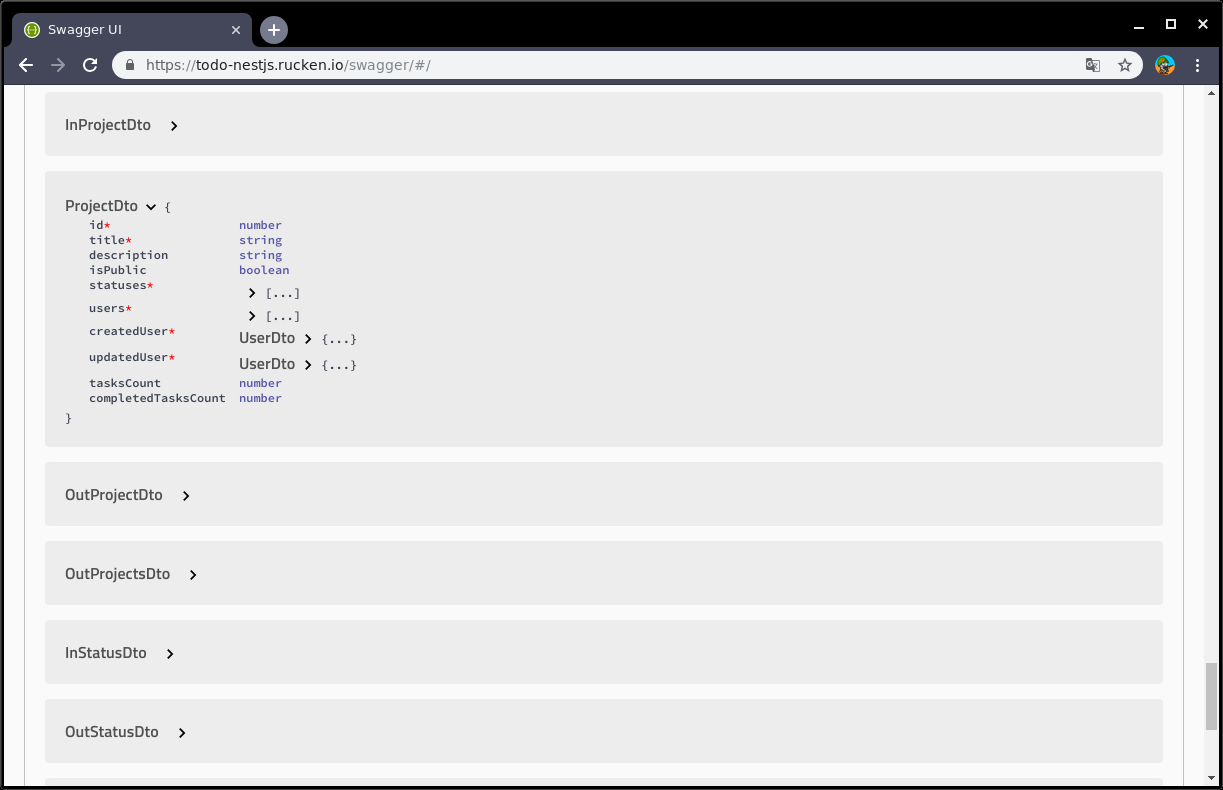Click the 'id' property name

[96, 225]
